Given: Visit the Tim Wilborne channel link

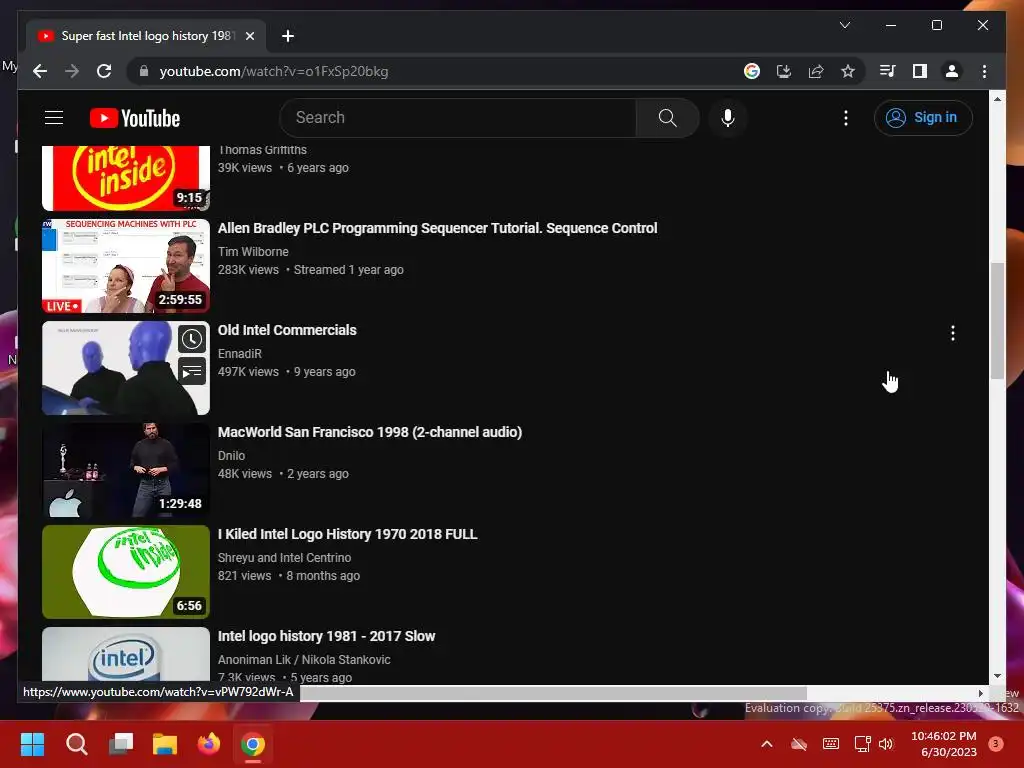Looking at the screenshot, I should click(x=253, y=251).
